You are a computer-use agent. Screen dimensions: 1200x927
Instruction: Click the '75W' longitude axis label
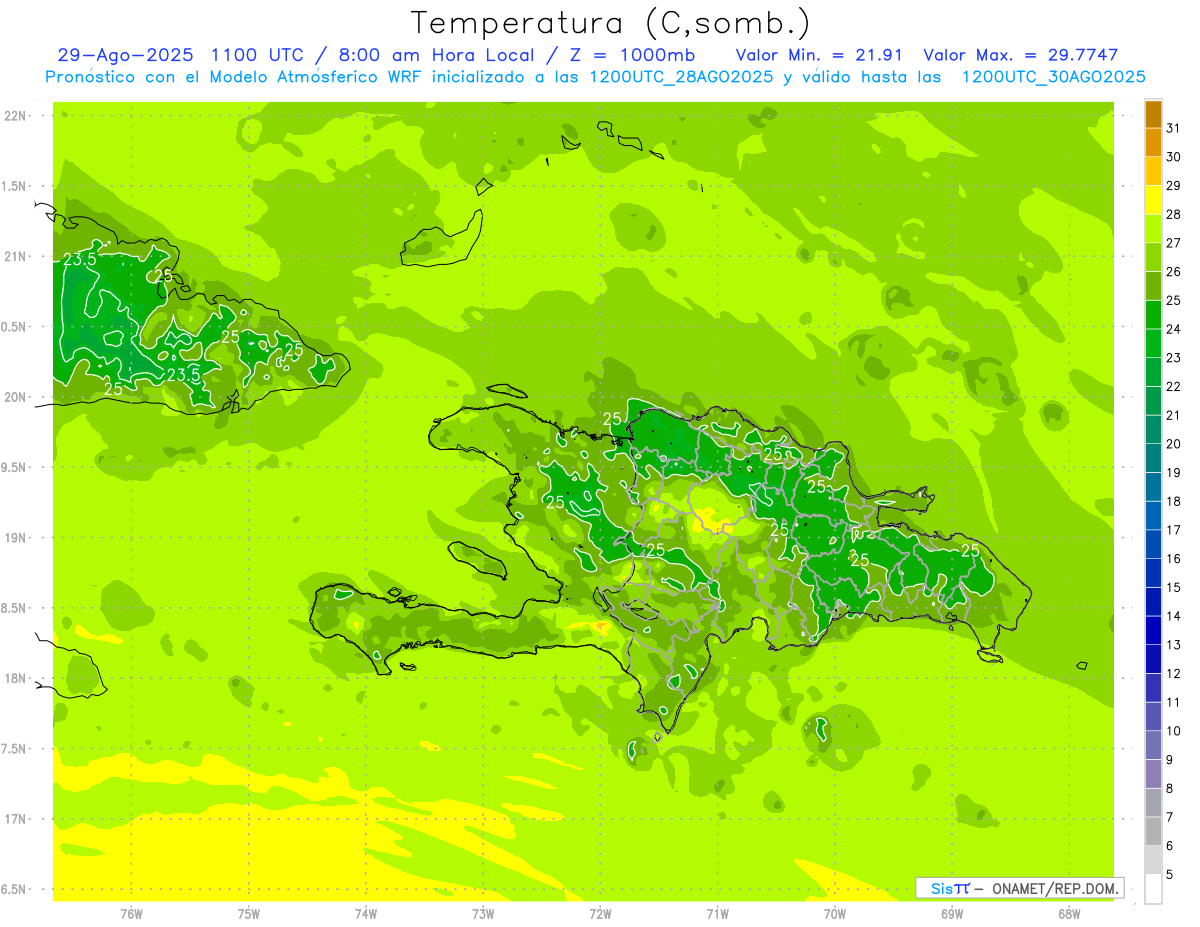(249, 913)
